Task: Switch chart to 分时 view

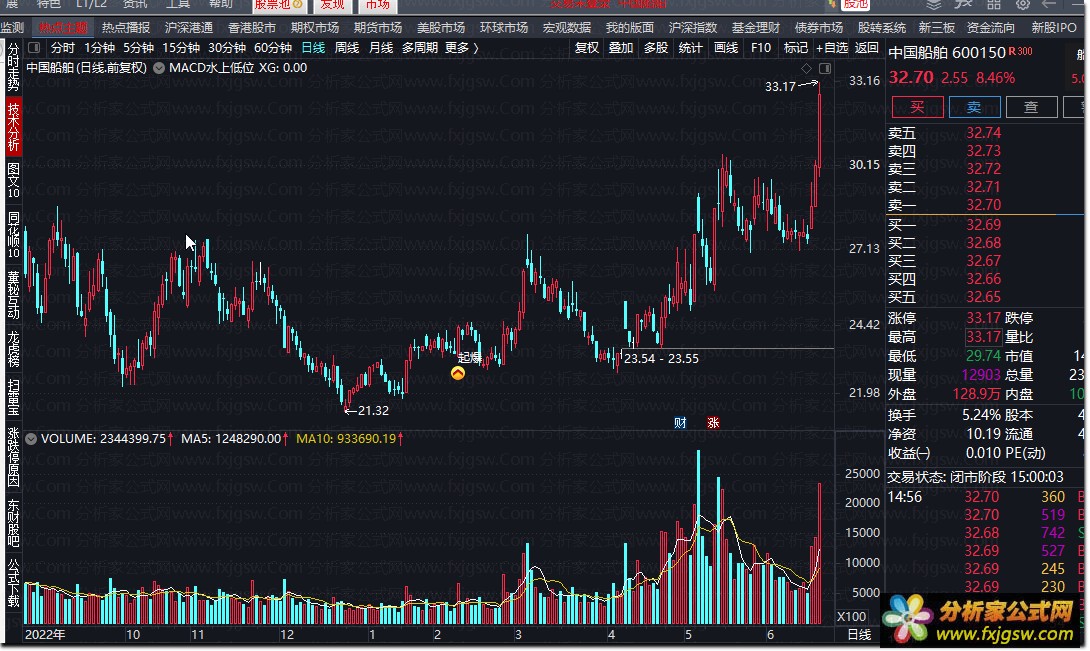Action: point(63,48)
